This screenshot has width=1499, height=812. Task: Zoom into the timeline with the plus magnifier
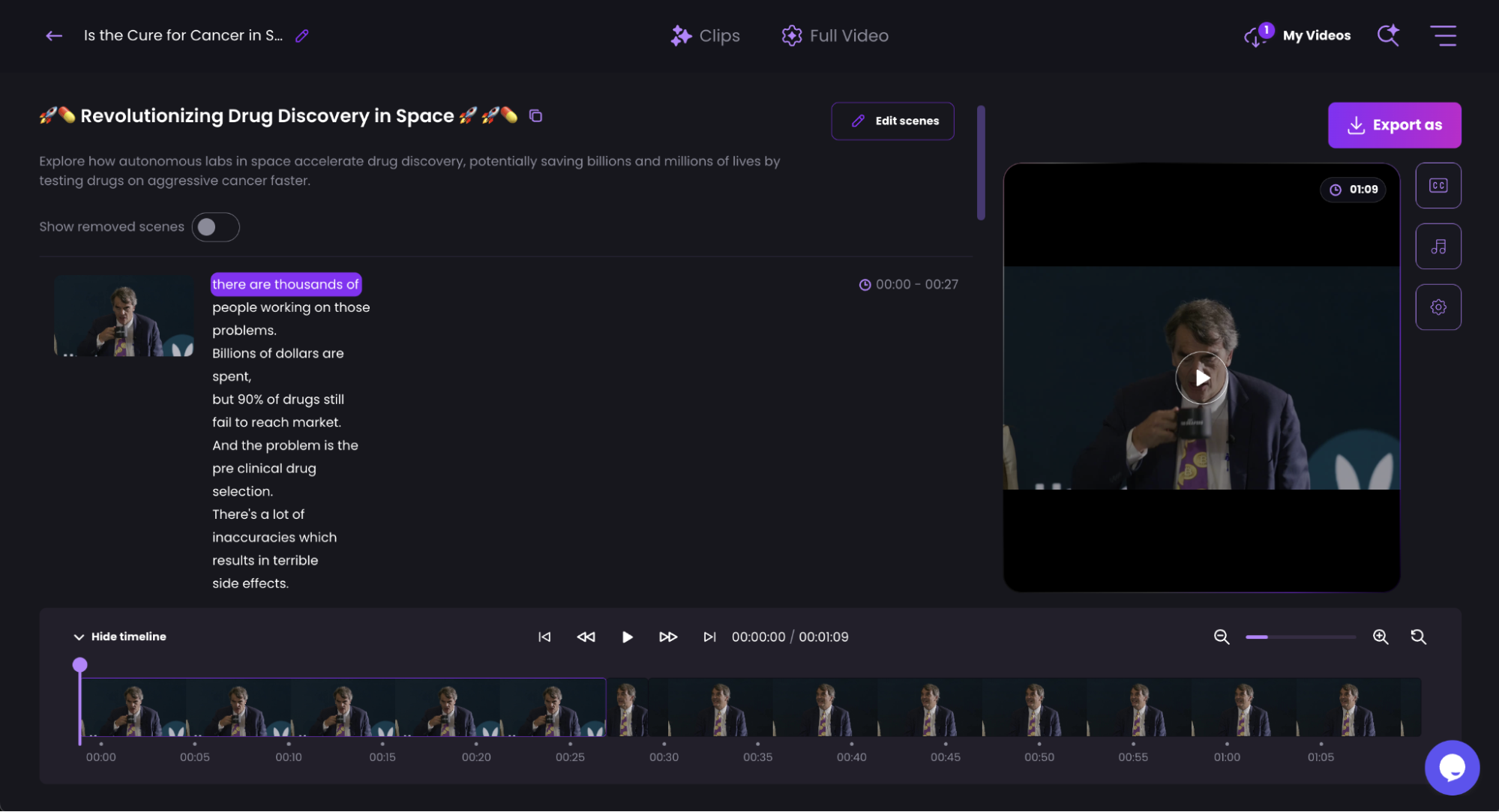point(1380,637)
